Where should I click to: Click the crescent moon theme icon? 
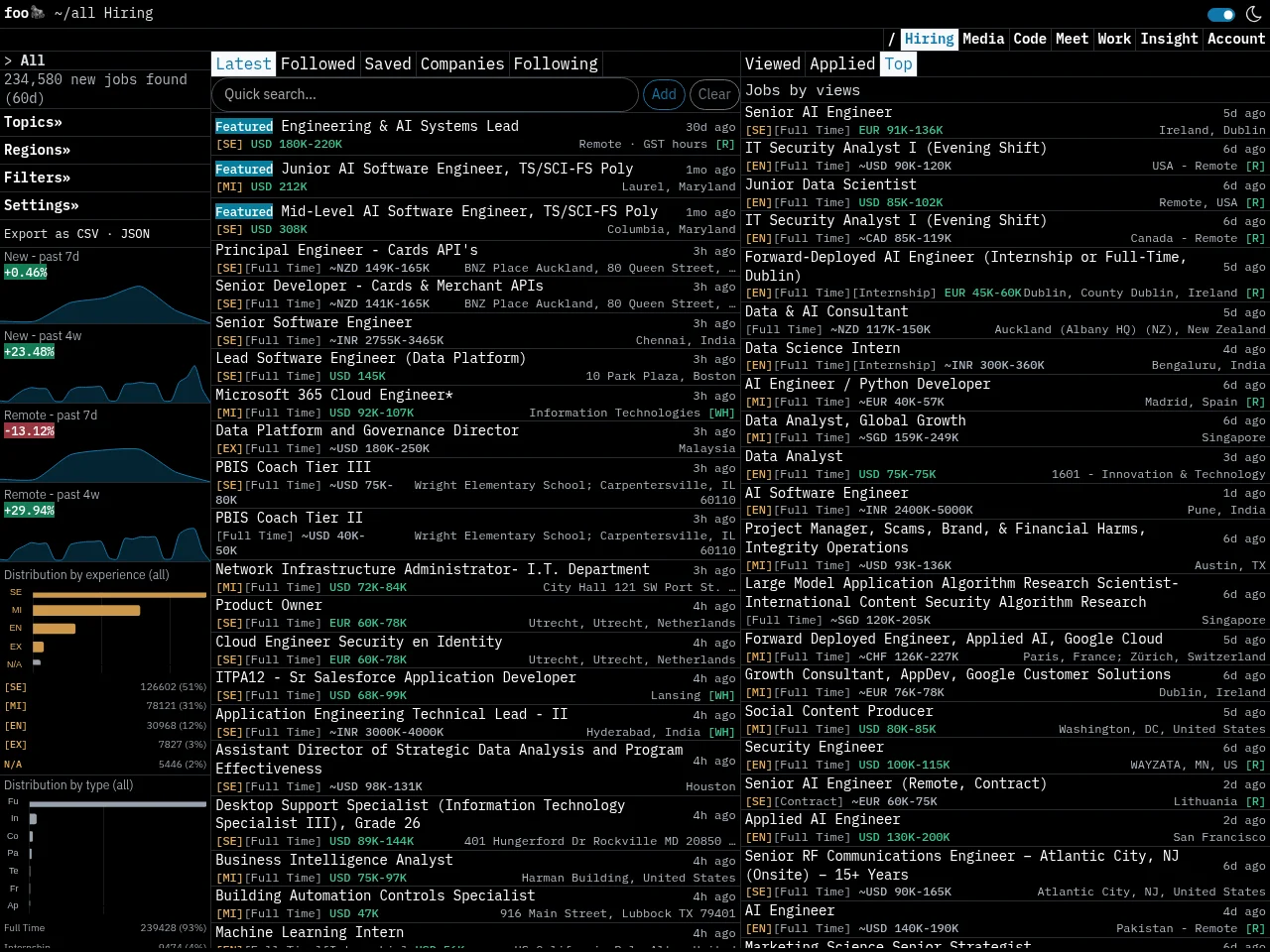(1254, 14)
